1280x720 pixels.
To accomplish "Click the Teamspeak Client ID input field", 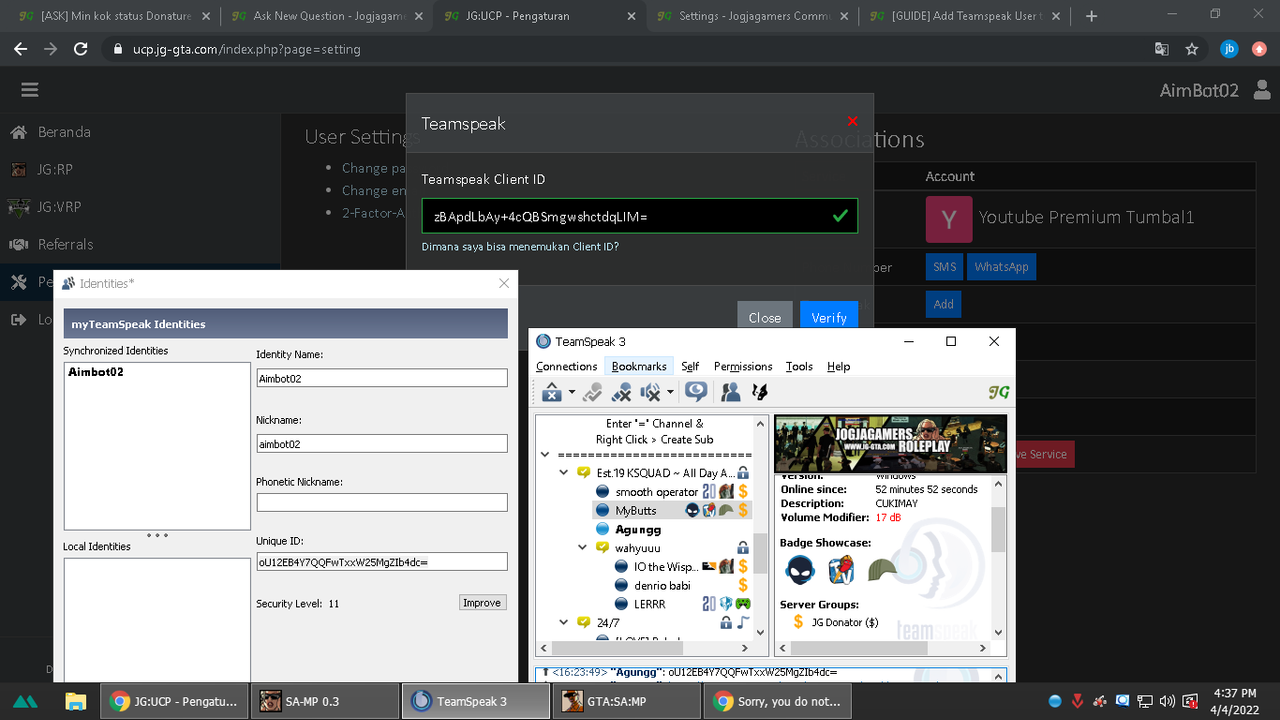I will coord(639,216).
